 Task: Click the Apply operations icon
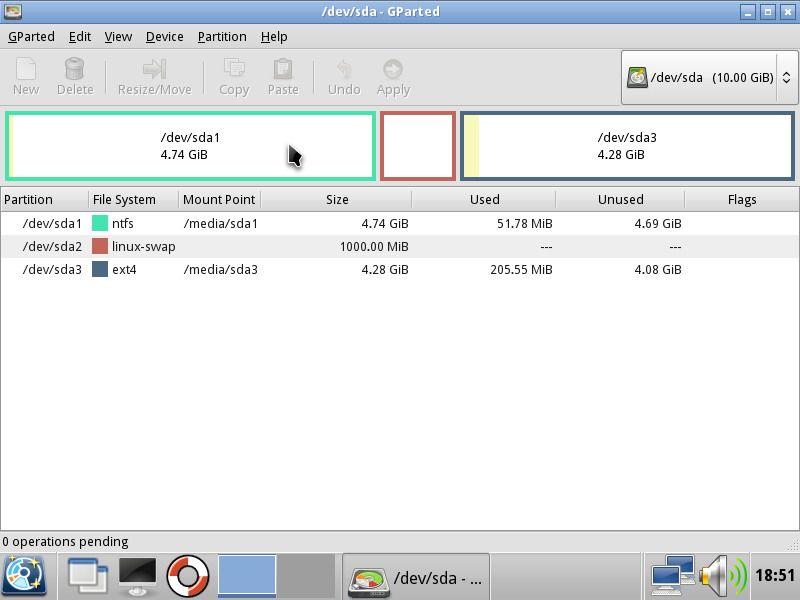(393, 69)
